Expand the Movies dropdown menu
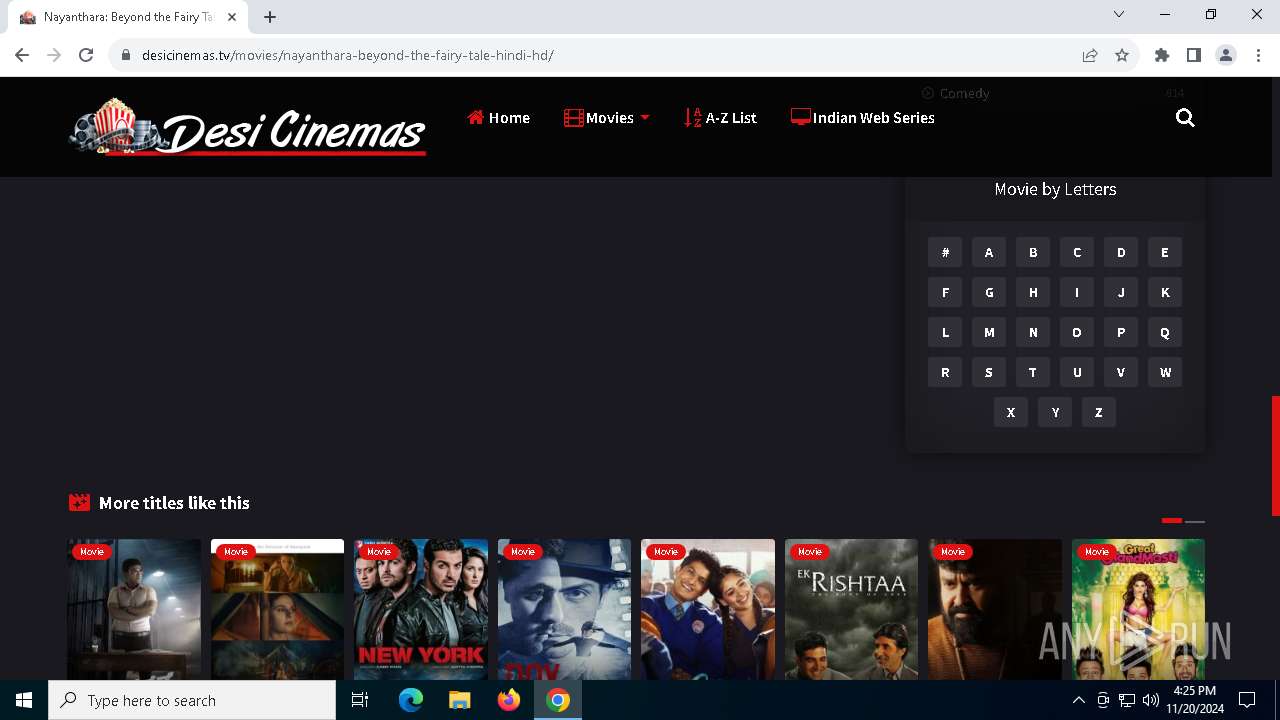Viewport: 1280px width, 720px height. click(607, 118)
